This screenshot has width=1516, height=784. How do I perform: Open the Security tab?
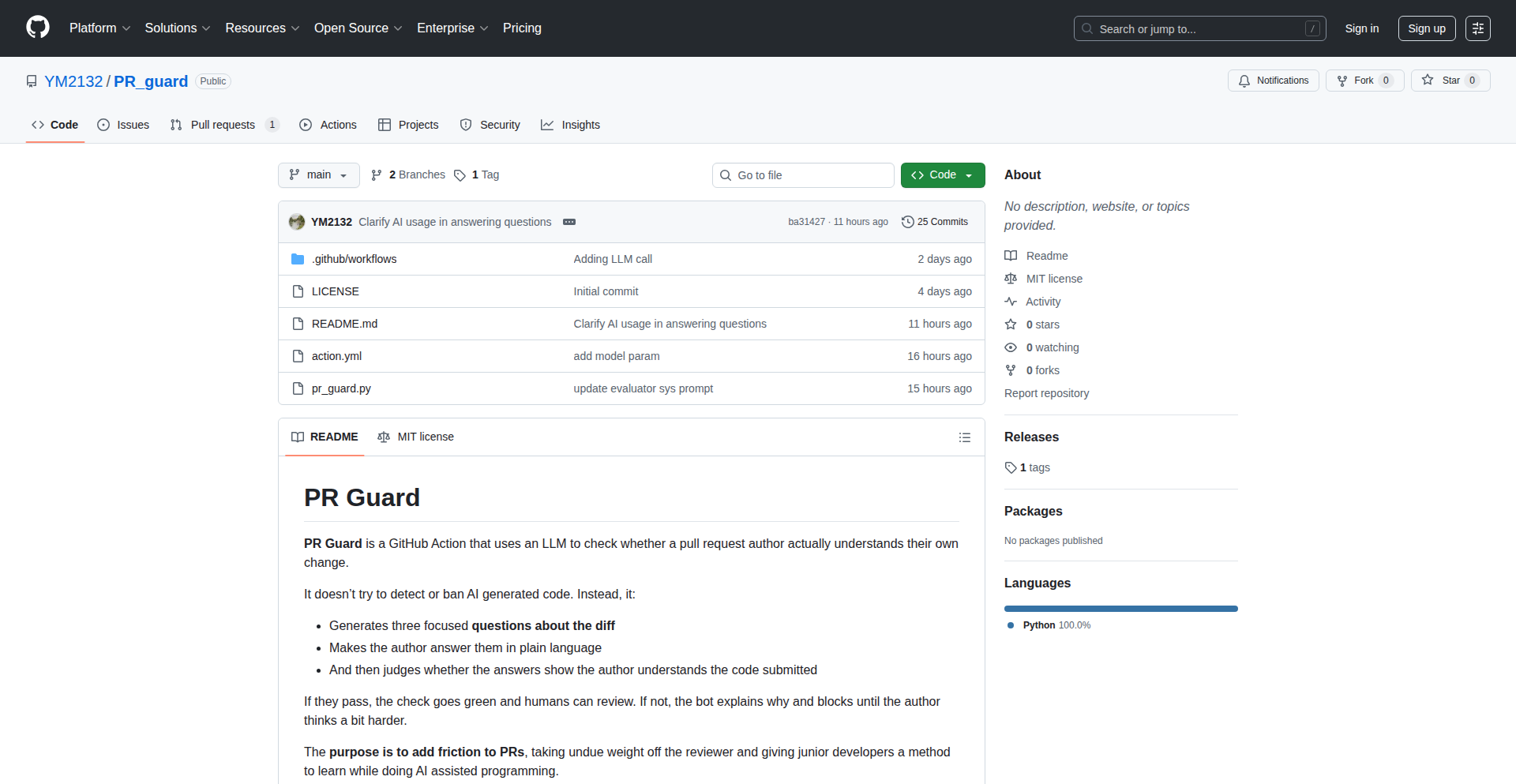point(490,125)
